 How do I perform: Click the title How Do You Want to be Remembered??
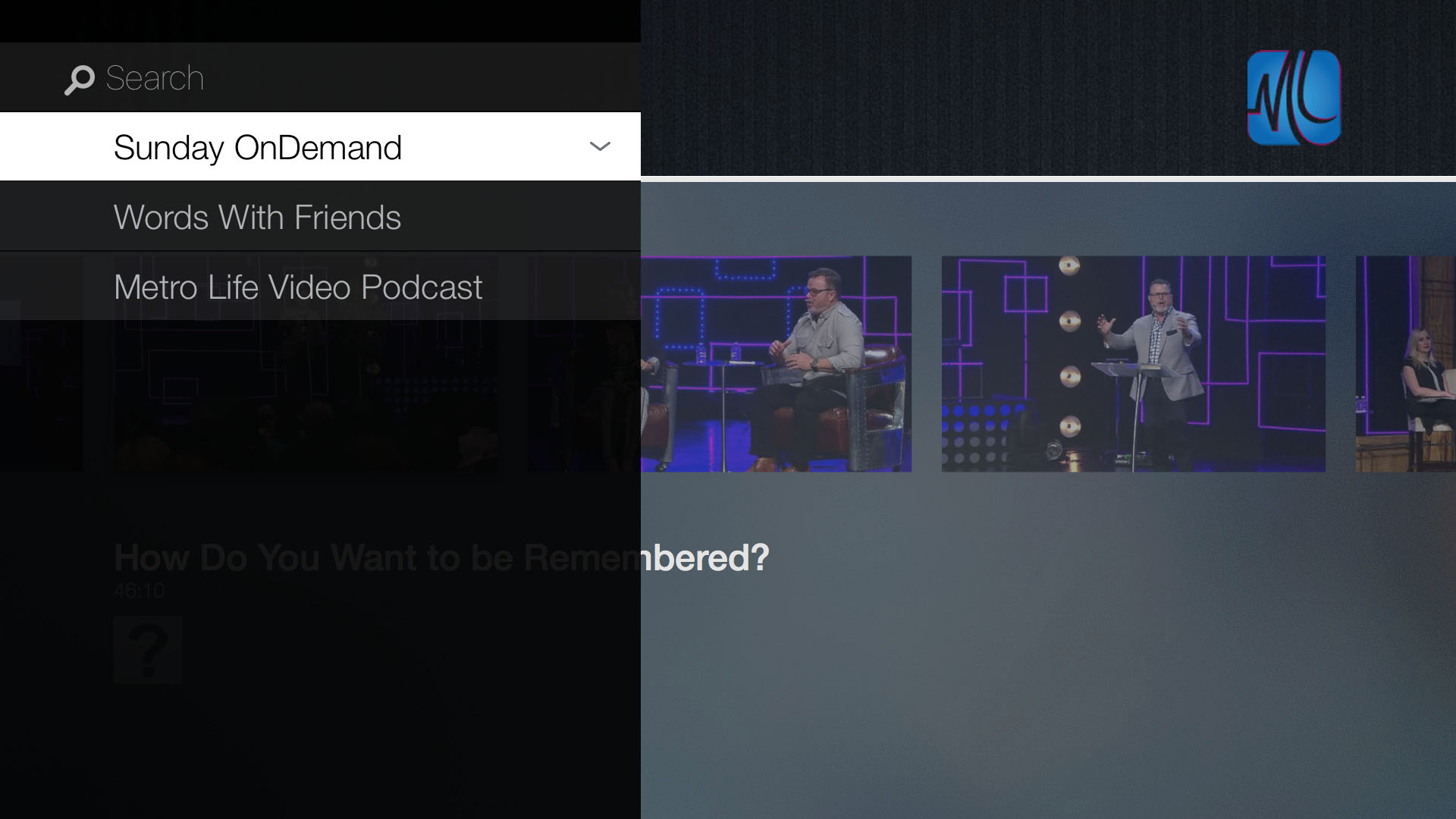click(441, 558)
